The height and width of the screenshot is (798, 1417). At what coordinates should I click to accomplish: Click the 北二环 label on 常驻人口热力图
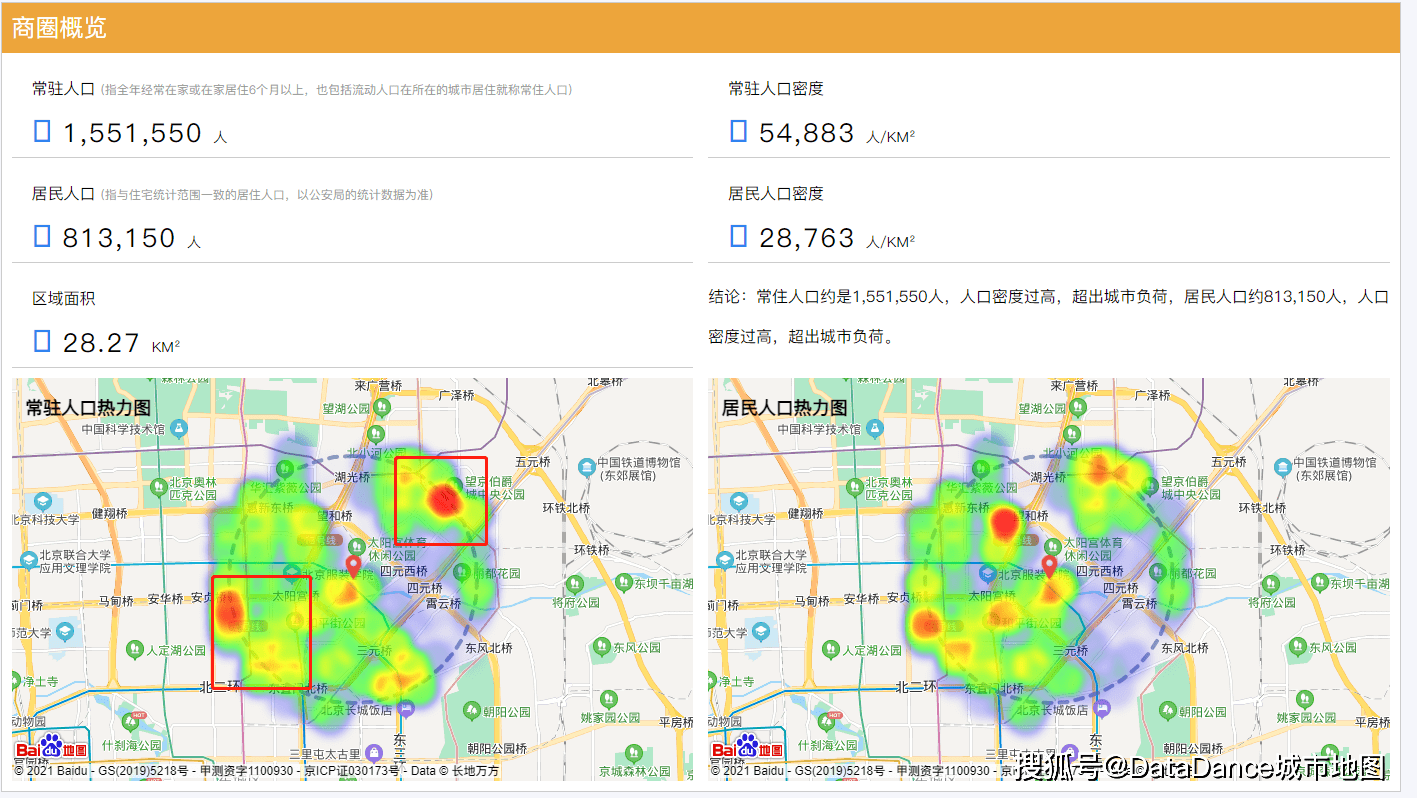pyautogui.click(x=220, y=687)
